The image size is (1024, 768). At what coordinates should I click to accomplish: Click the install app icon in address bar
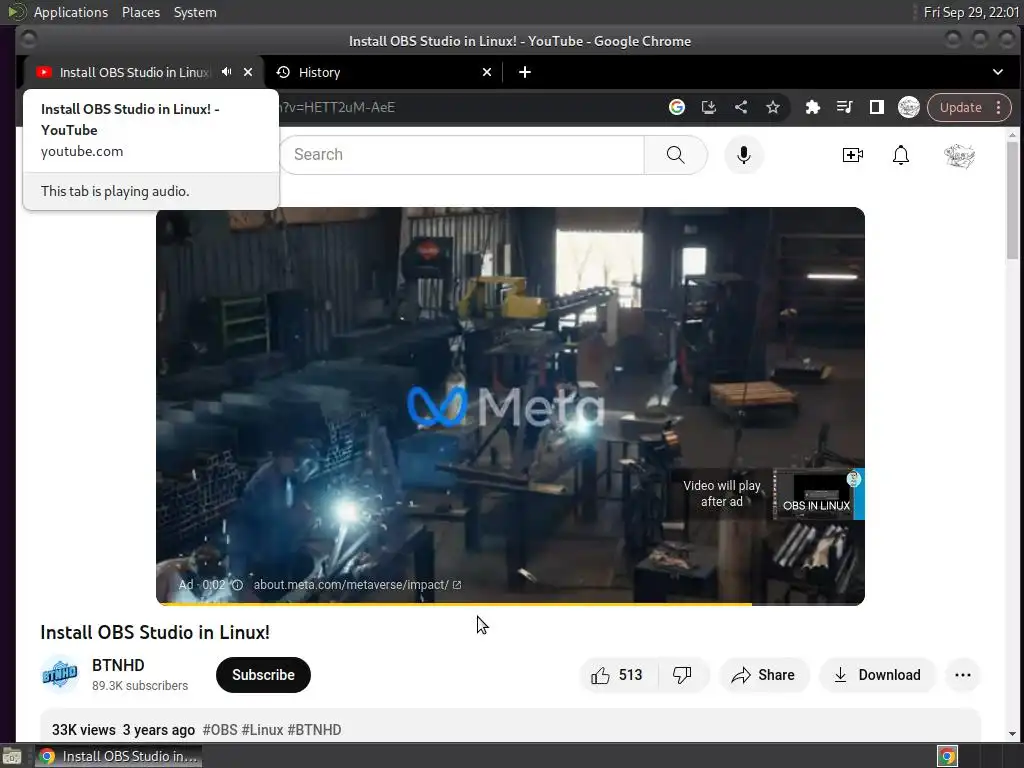(x=709, y=107)
